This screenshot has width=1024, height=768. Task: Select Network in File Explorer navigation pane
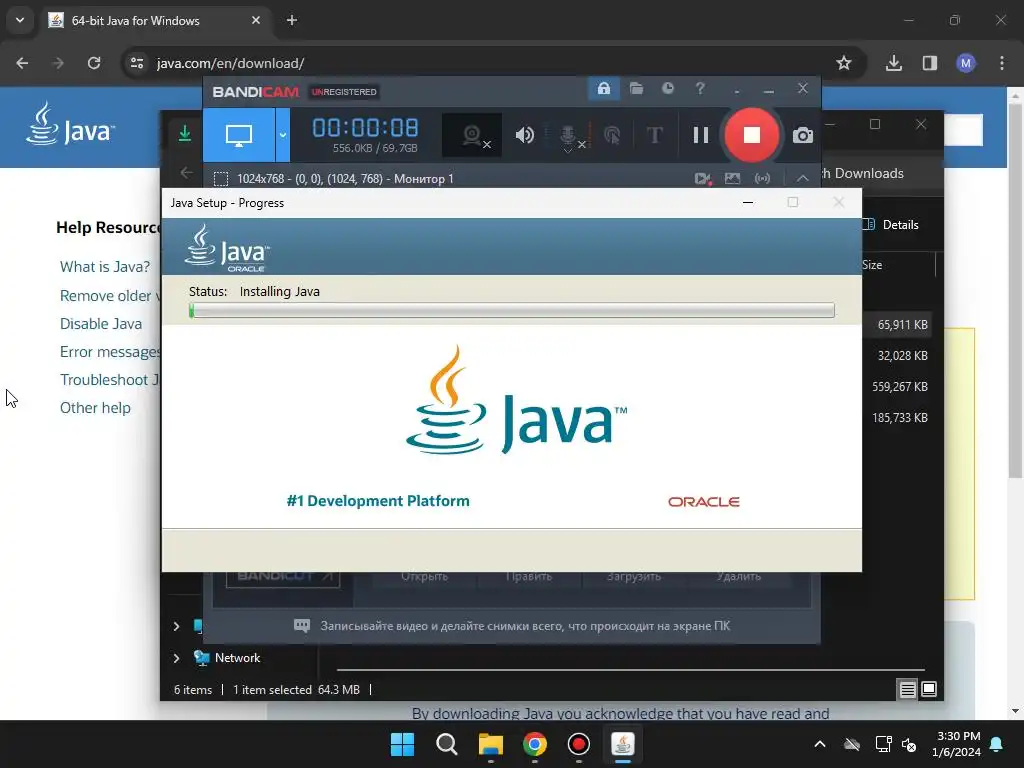238,658
